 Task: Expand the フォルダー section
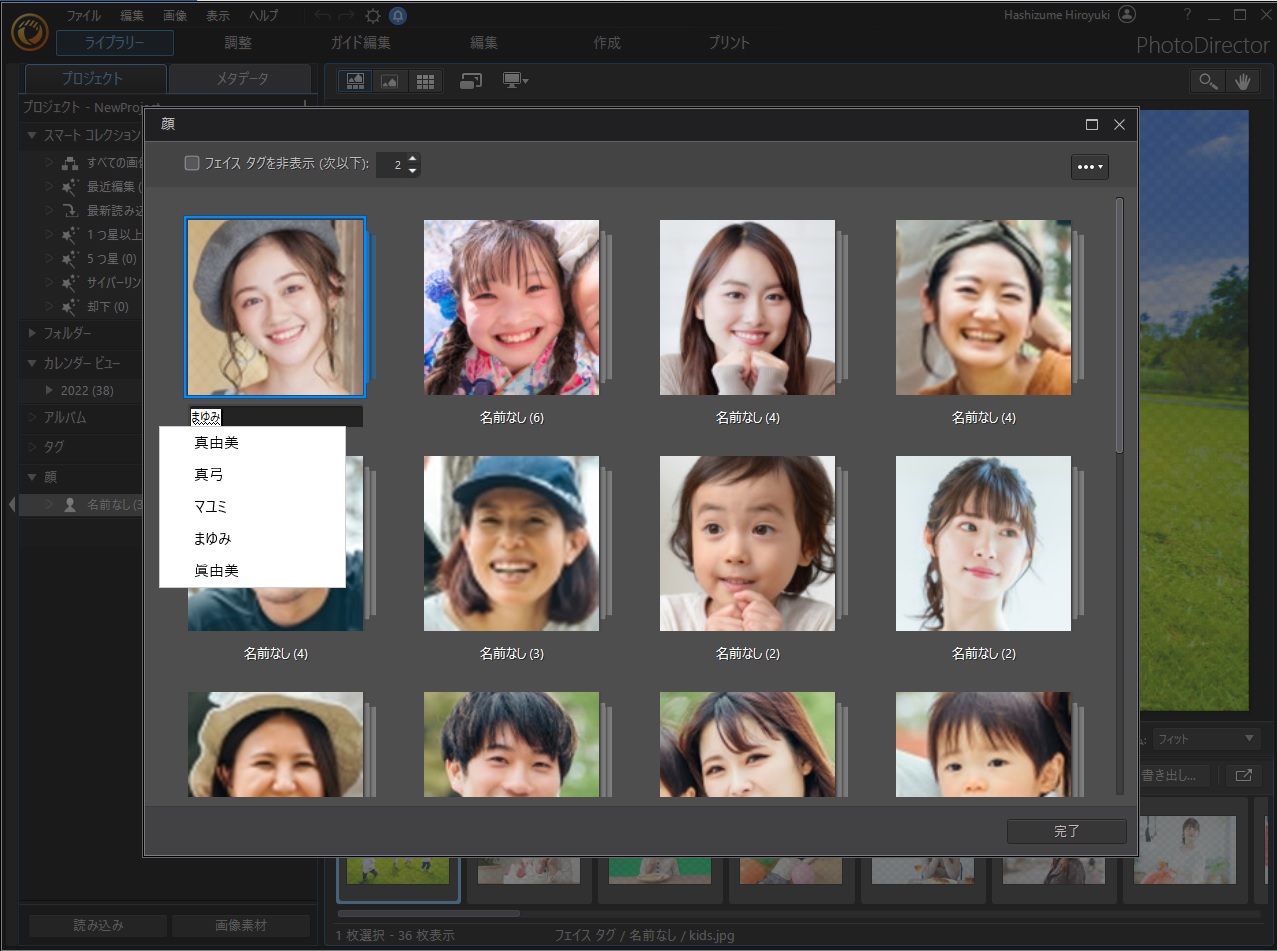(x=33, y=333)
